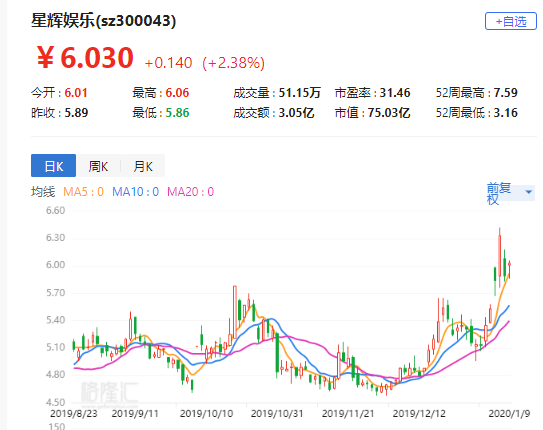Click the 4.80 price axis label
543x430 pixels.
pos(55,375)
